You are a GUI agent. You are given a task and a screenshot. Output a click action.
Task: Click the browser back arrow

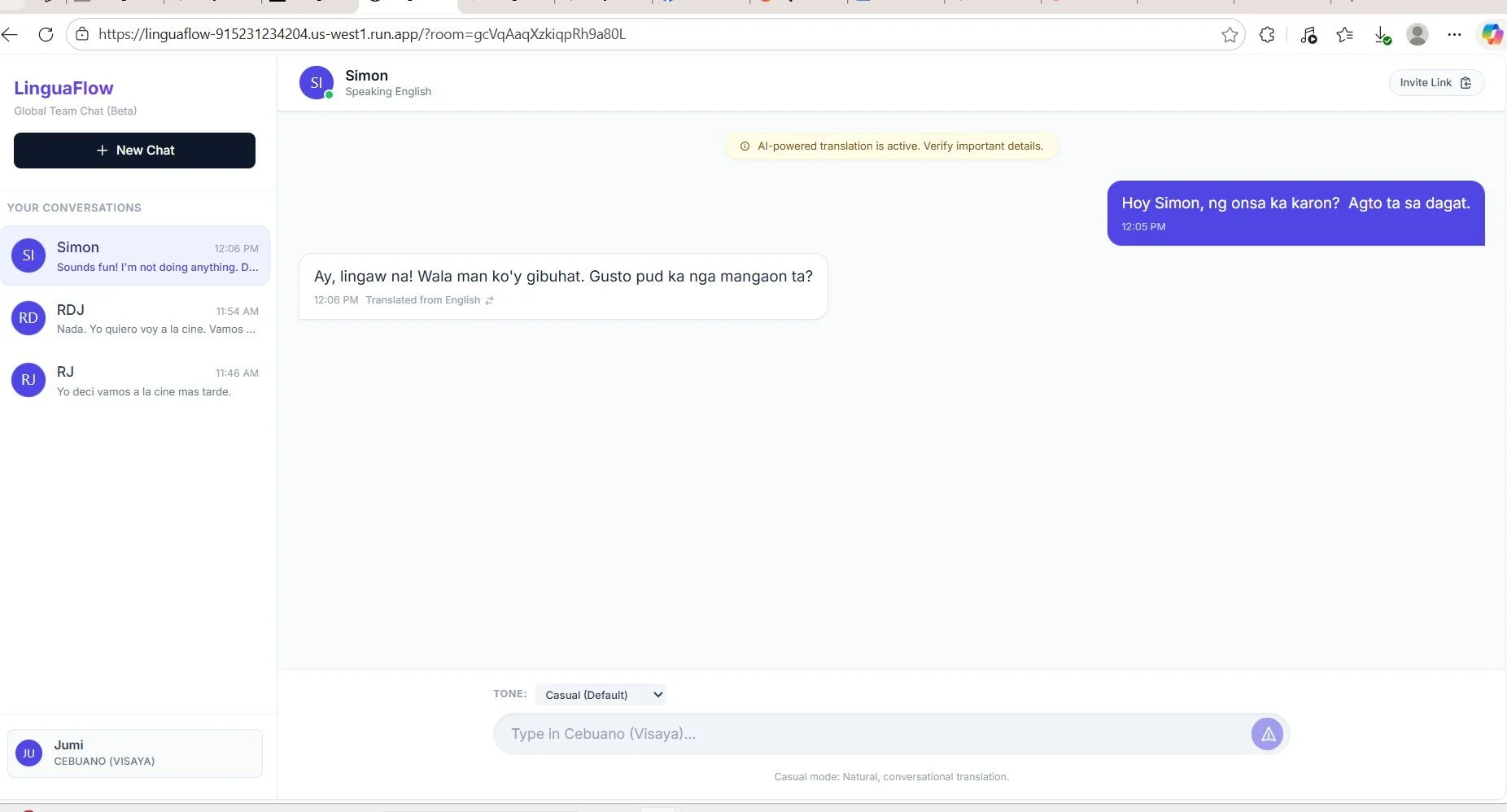tap(10, 34)
